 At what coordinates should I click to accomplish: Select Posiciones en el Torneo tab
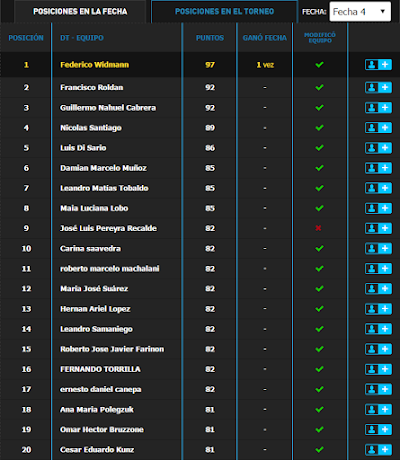224,12
